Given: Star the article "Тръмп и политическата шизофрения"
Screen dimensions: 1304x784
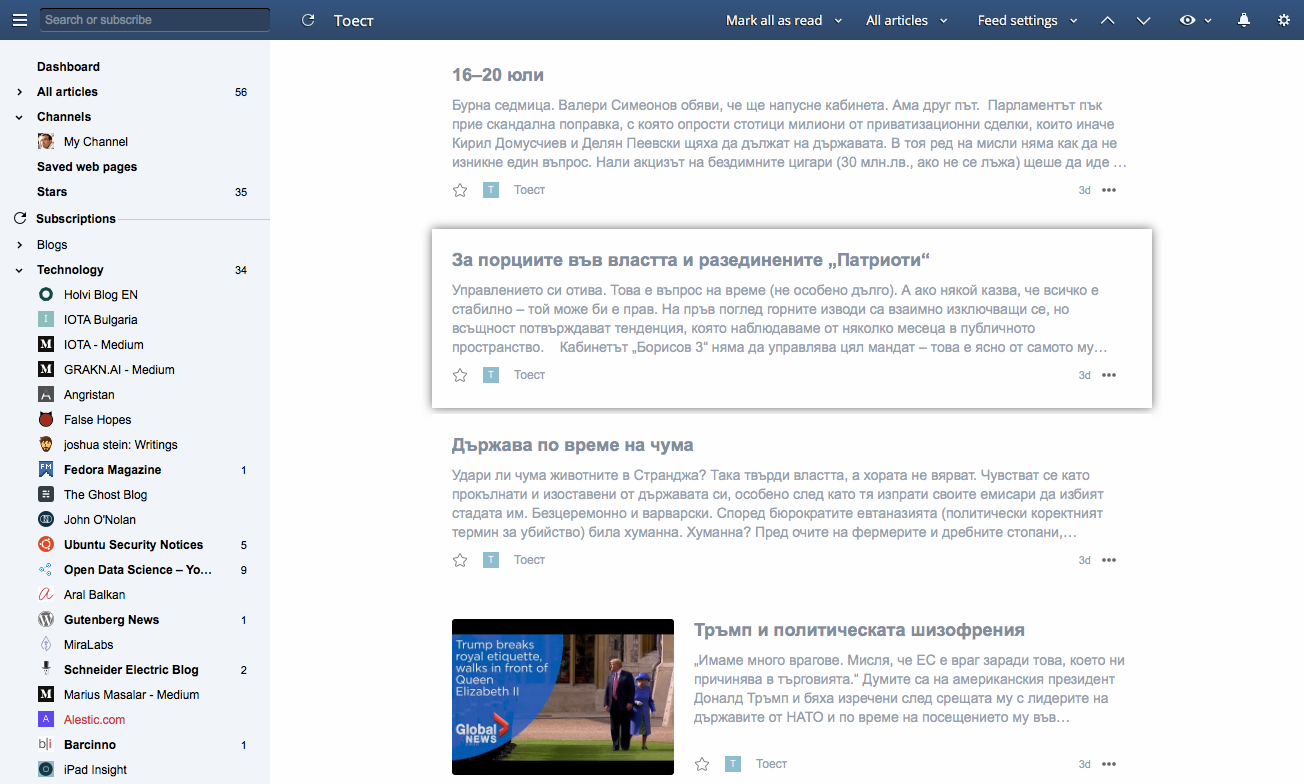Looking at the screenshot, I should click(702, 763).
